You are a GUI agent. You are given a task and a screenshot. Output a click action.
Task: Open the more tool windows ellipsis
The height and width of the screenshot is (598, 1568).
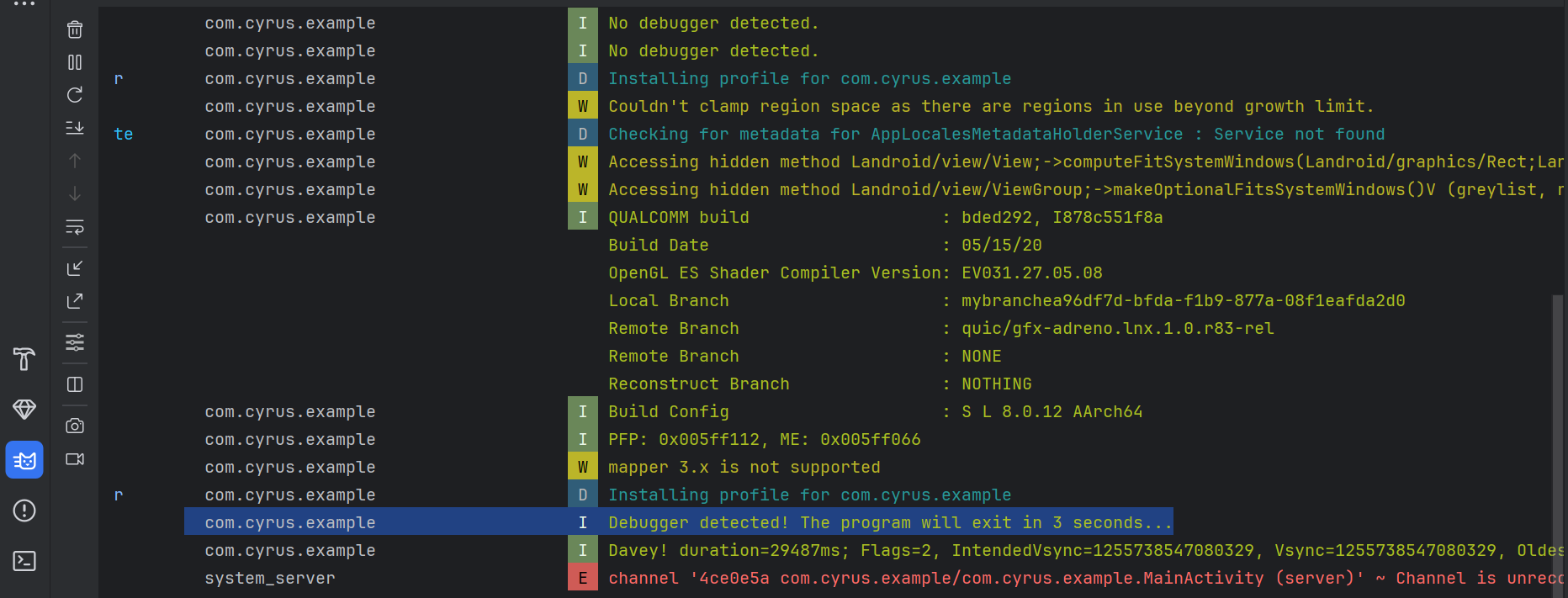[24, 4]
